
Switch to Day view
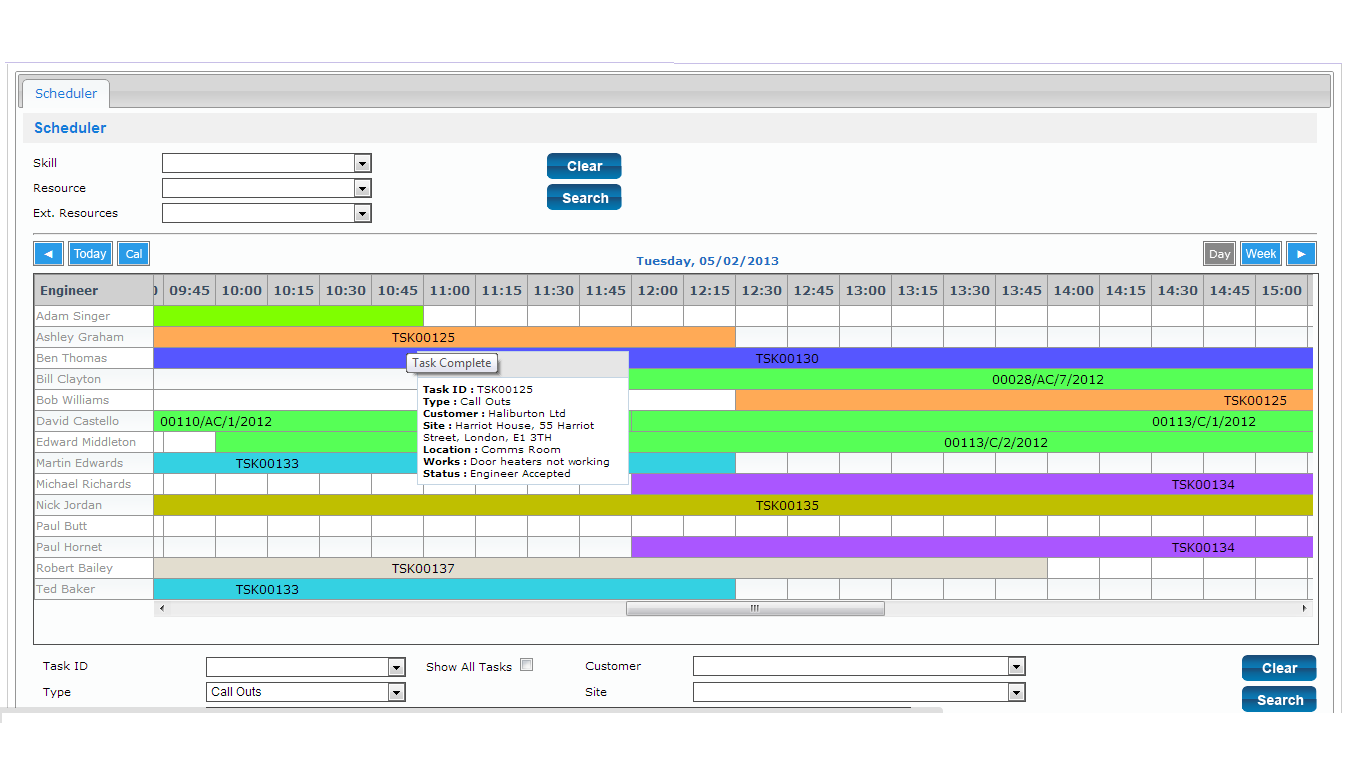(1219, 253)
